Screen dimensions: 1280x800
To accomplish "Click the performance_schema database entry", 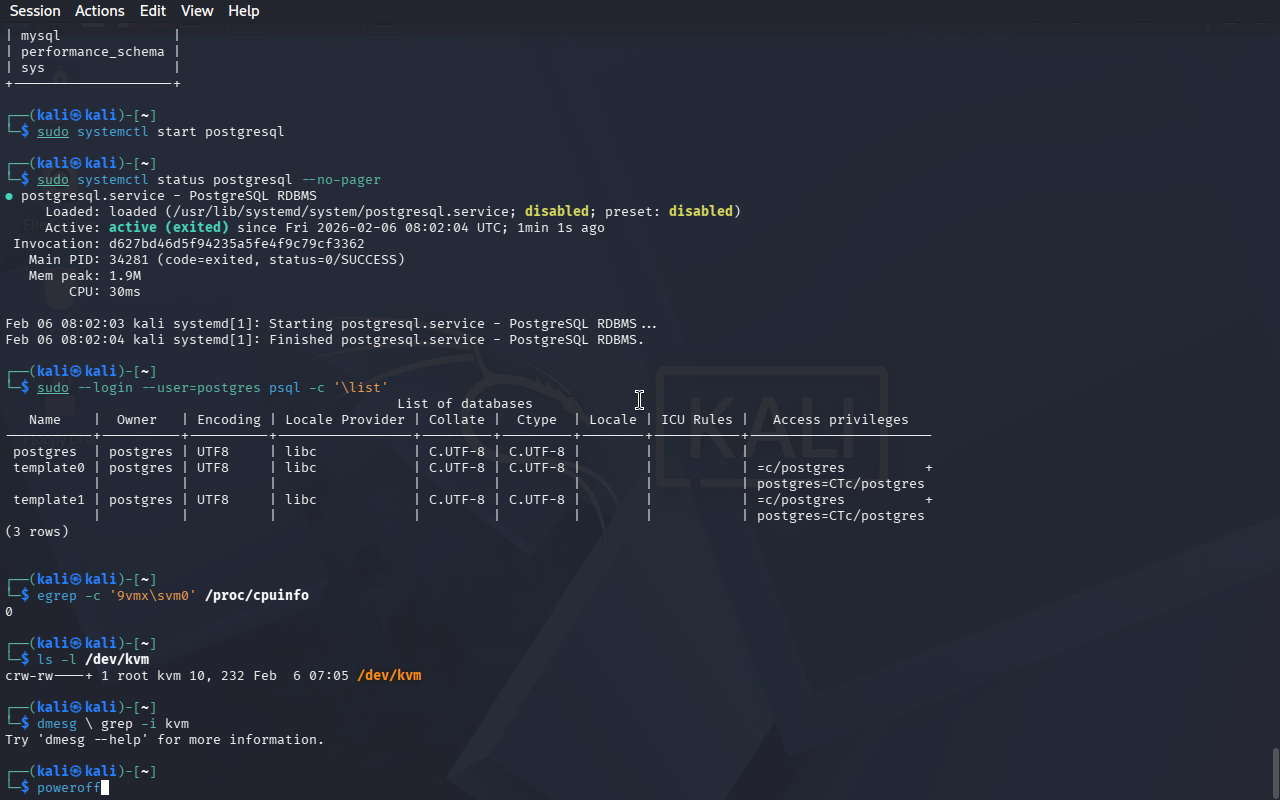I will pos(92,52).
